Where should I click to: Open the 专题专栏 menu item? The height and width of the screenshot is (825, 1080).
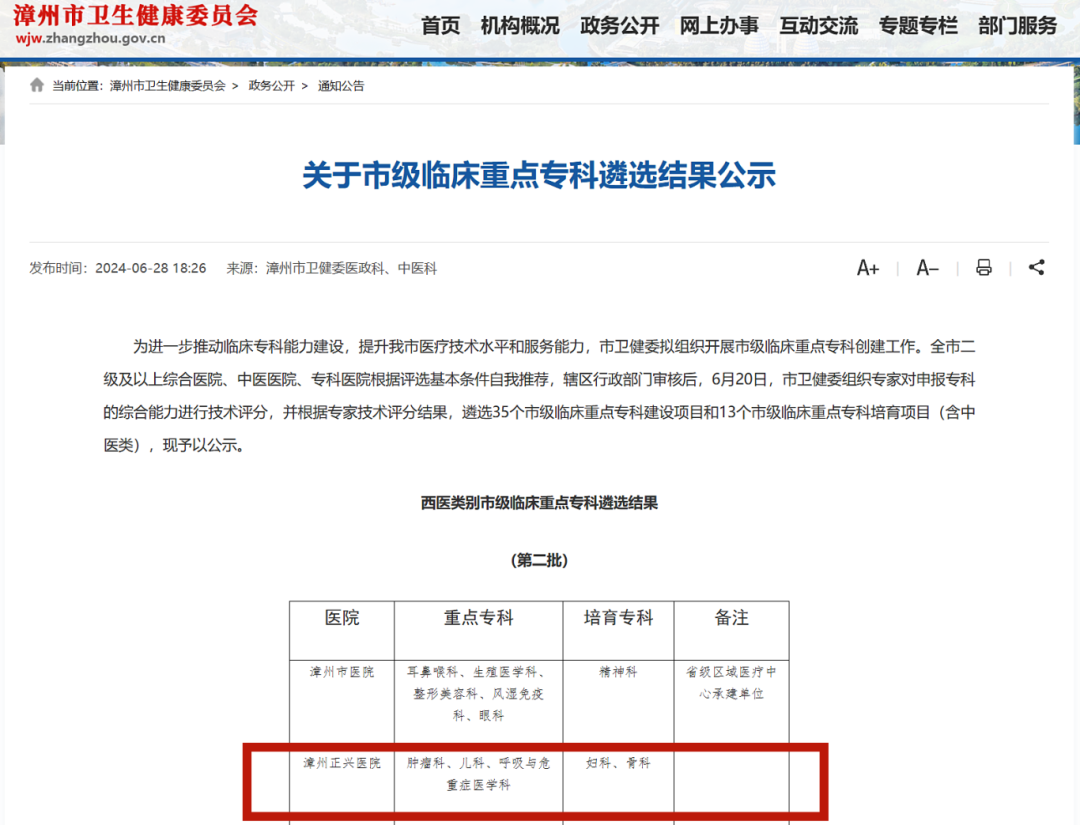tap(918, 26)
